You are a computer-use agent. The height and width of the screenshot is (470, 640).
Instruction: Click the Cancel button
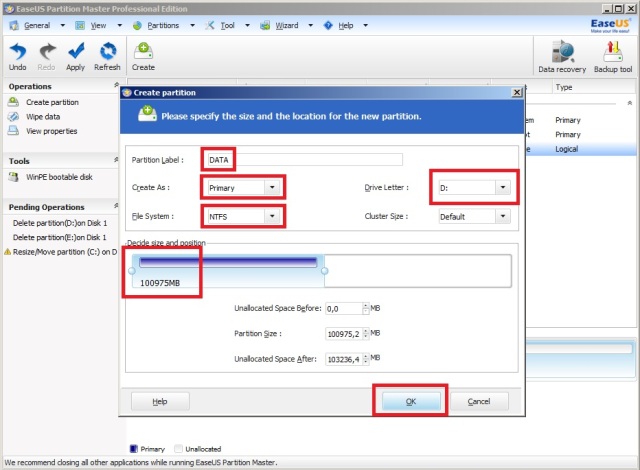point(479,401)
